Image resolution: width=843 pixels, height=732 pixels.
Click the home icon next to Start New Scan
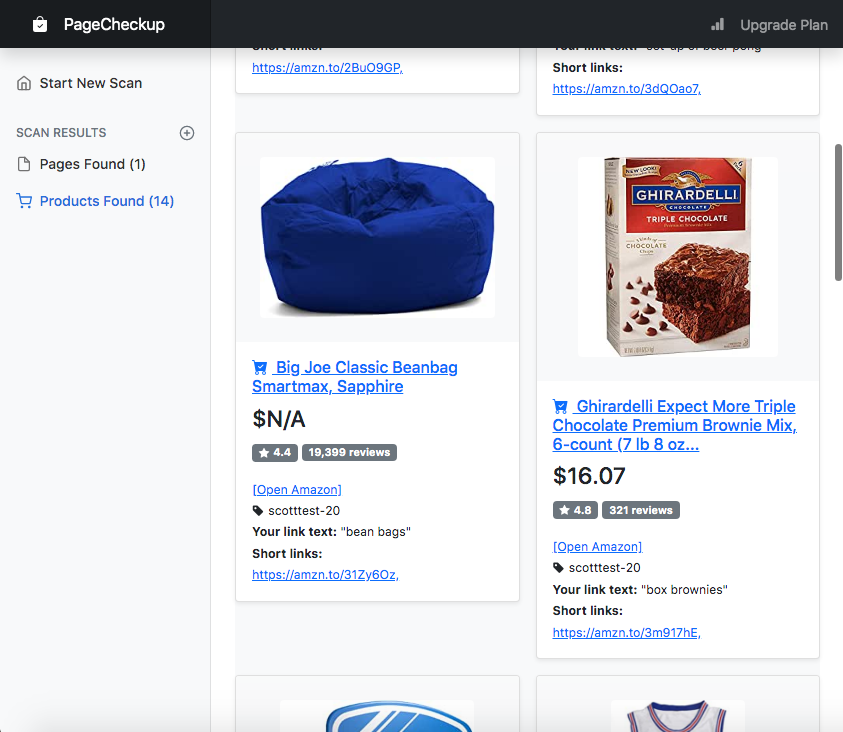(x=24, y=83)
